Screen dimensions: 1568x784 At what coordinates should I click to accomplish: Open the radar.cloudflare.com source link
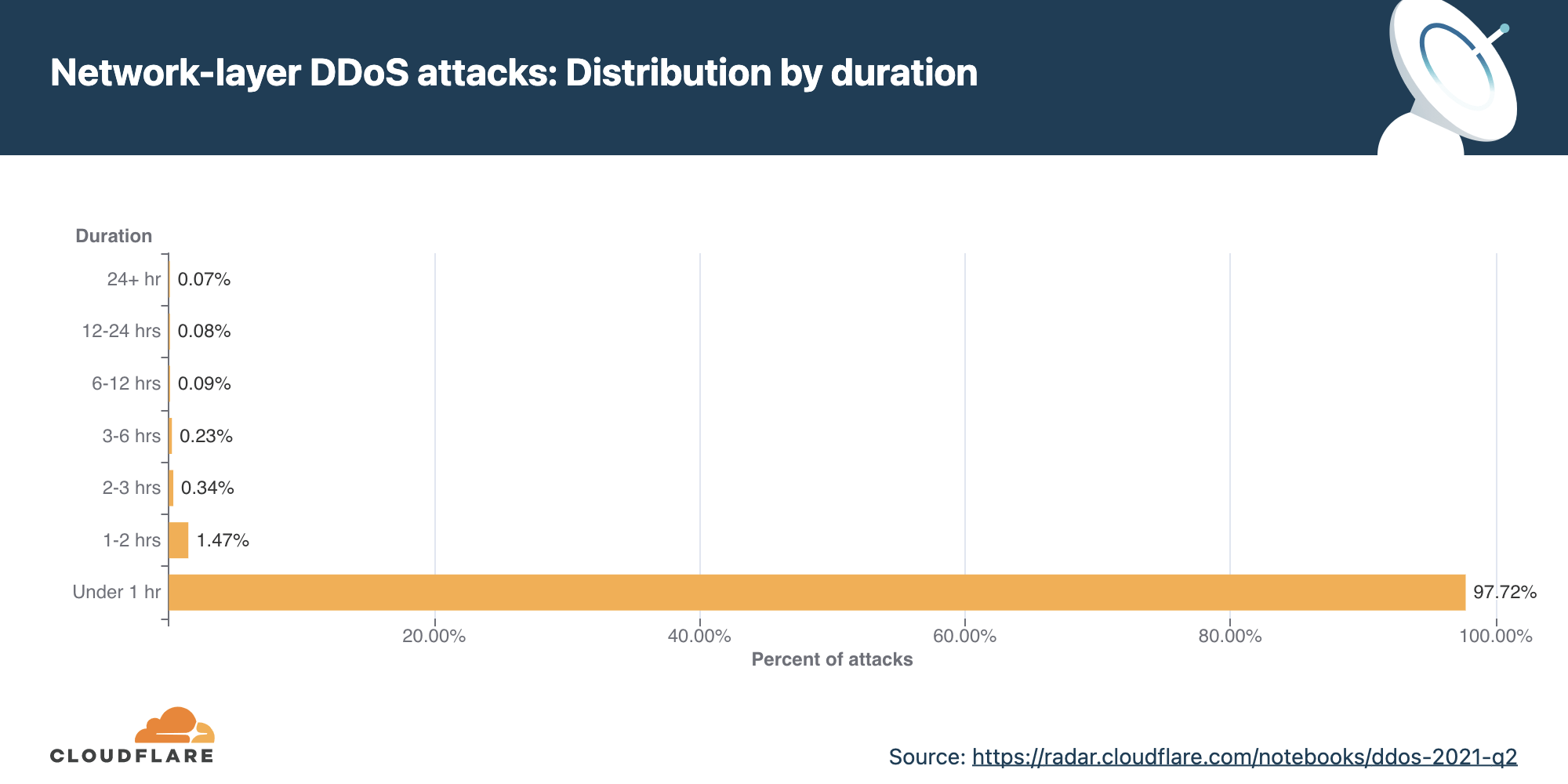coord(1244,757)
